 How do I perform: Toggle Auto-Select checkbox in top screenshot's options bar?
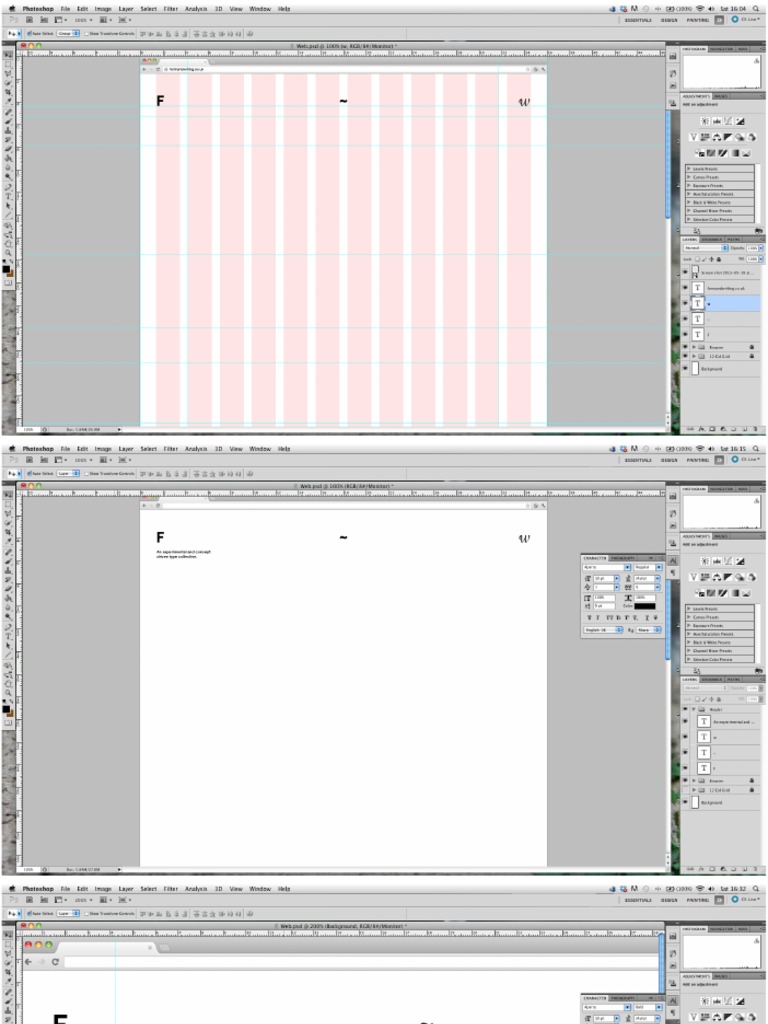(x=29, y=33)
